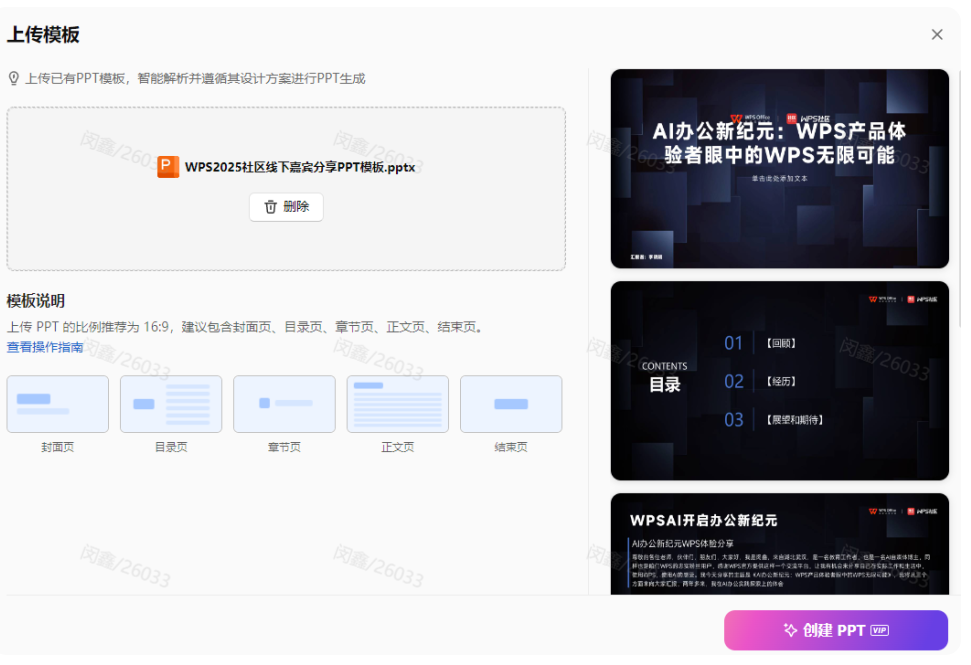Select the 结束页 (ending page) layout icon
971x665 pixels.
point(511,404)
